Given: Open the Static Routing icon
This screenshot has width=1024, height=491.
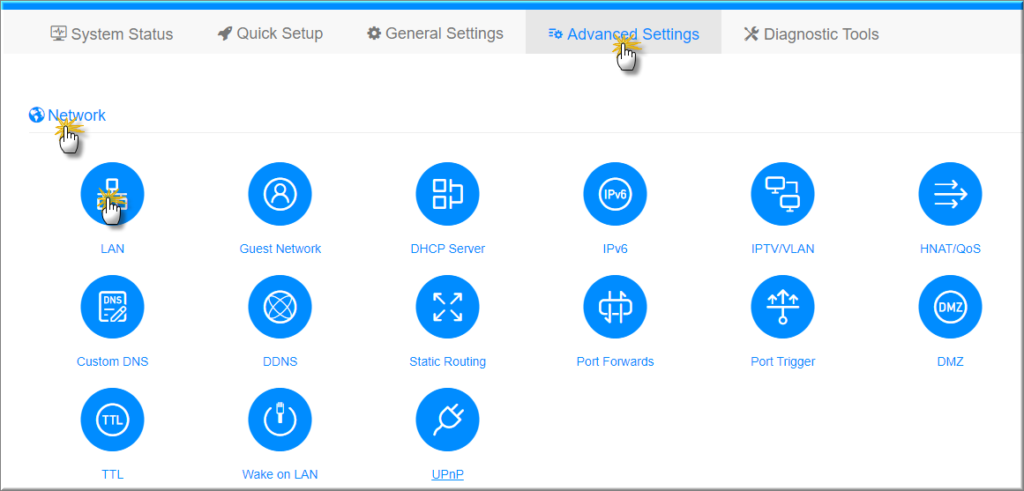Looking at the screenshot, I should (447, 307).
